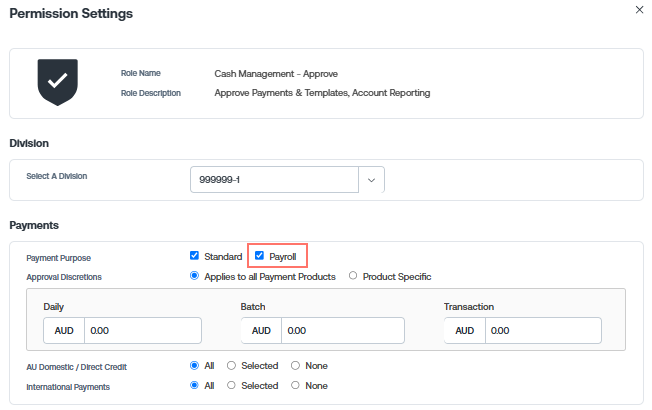Viewport: 652px width, 410px height.
Task: Click the Payment Purpose label
Action: pyautogui.click(x=59, y=258)
